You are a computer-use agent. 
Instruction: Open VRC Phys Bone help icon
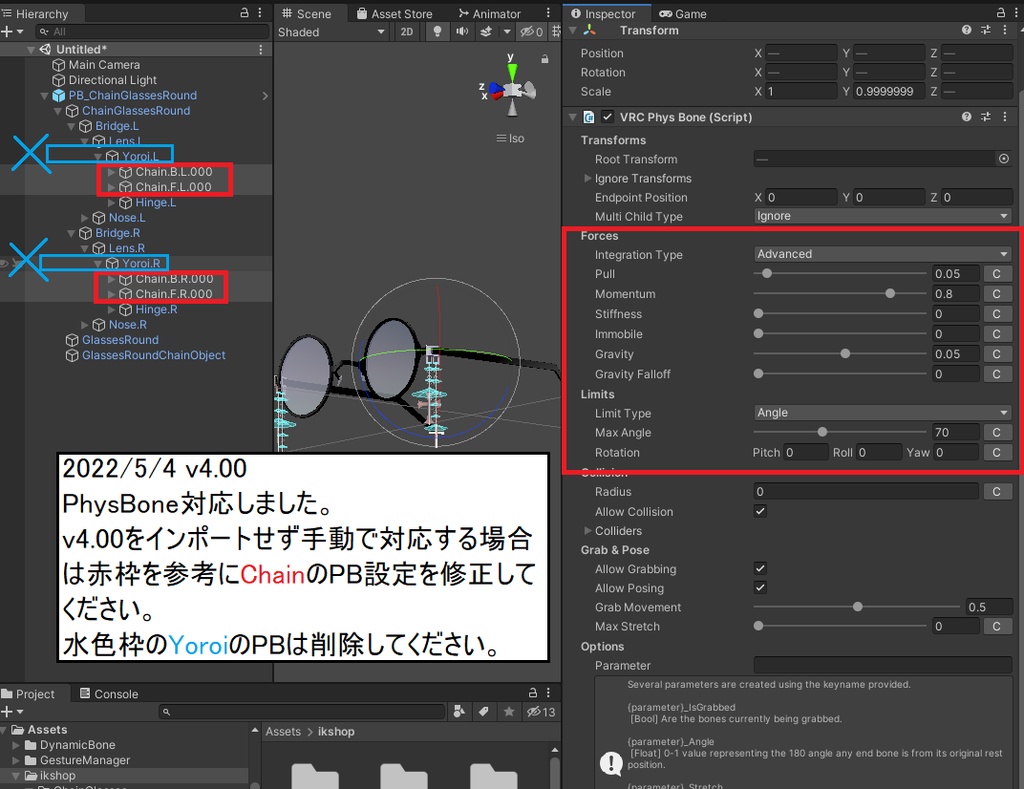pos(967,117)
